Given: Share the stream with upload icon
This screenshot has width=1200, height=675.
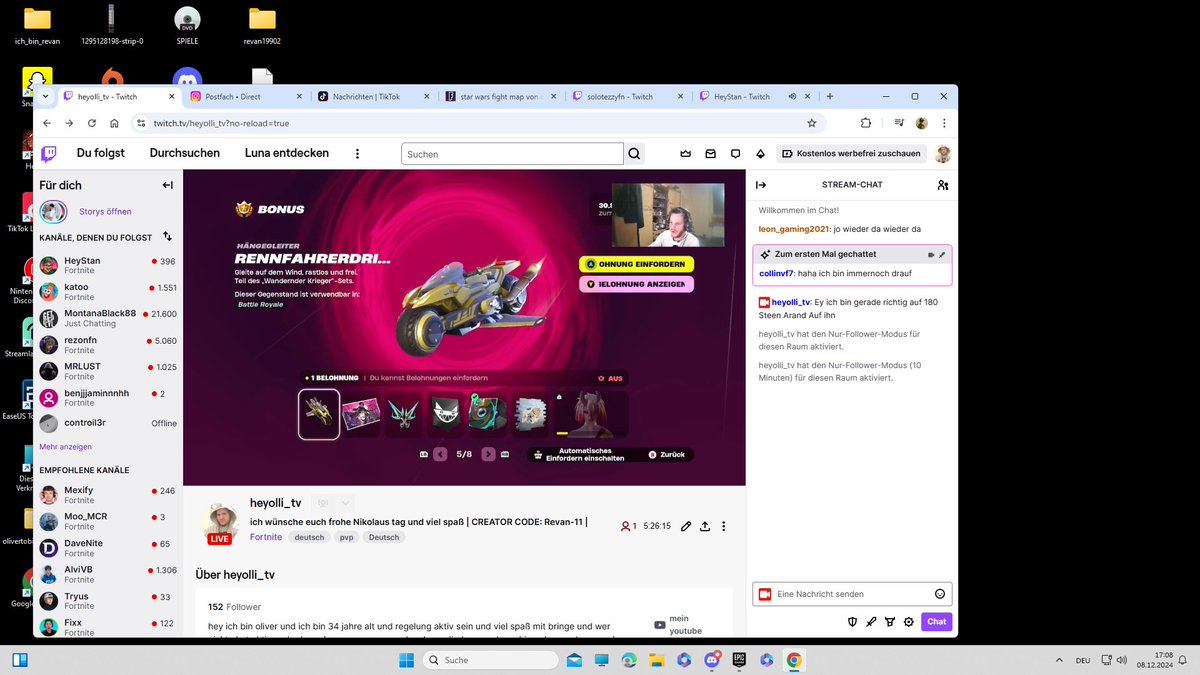Looking at the screenshot, I should (x=705, y=526).
